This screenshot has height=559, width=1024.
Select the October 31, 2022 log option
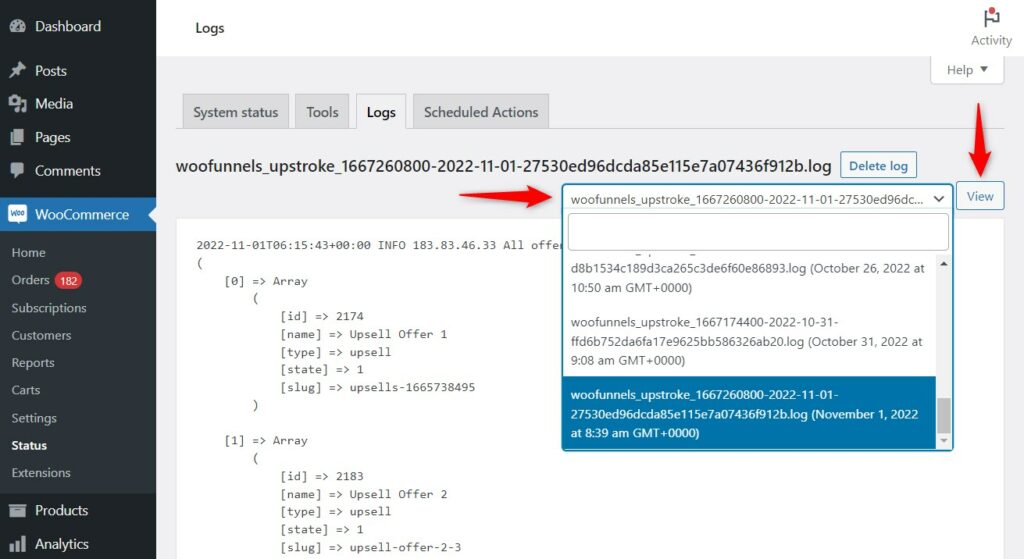pyautogui.click(x=749, y=341)
